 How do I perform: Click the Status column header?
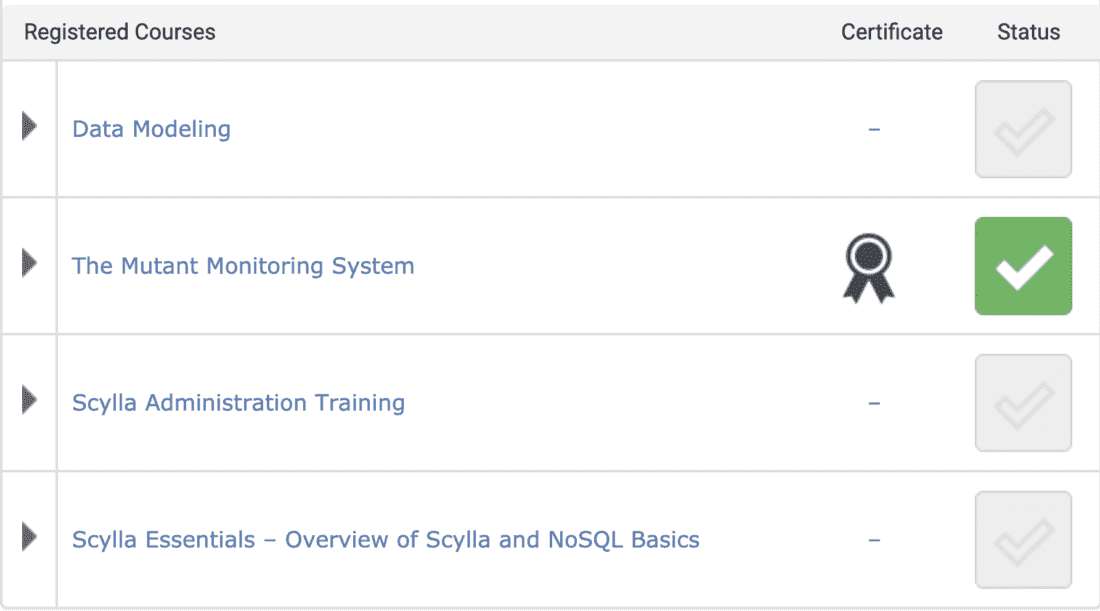pos(1028,32)
